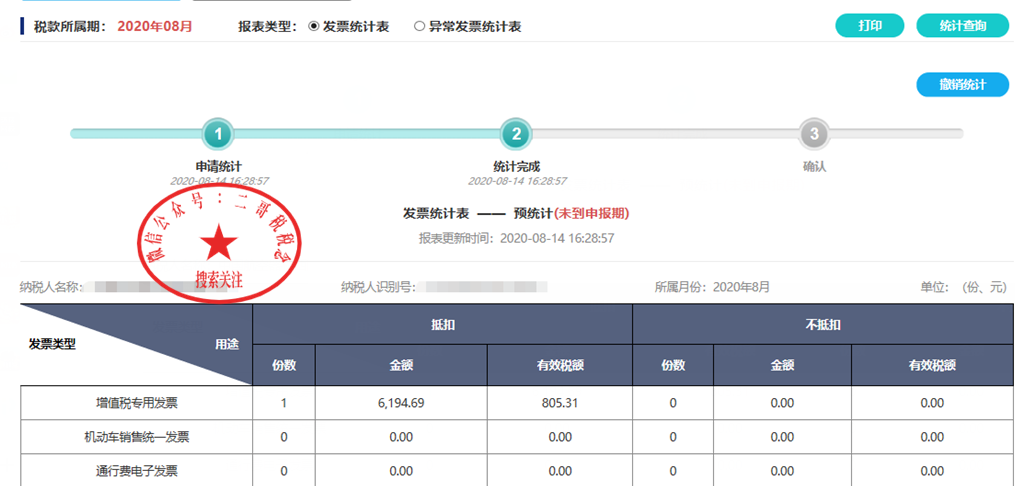This screenshot has height=486, width=1015.
Task: Select the 机动车销售统一发票 row label
Action: [x=136, y=437]
